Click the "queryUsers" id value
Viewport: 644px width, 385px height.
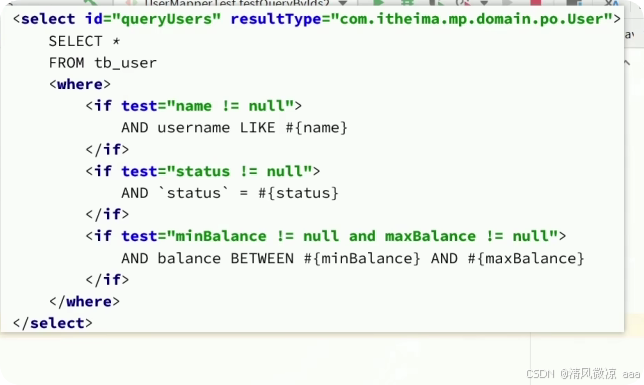click(166, 19)
